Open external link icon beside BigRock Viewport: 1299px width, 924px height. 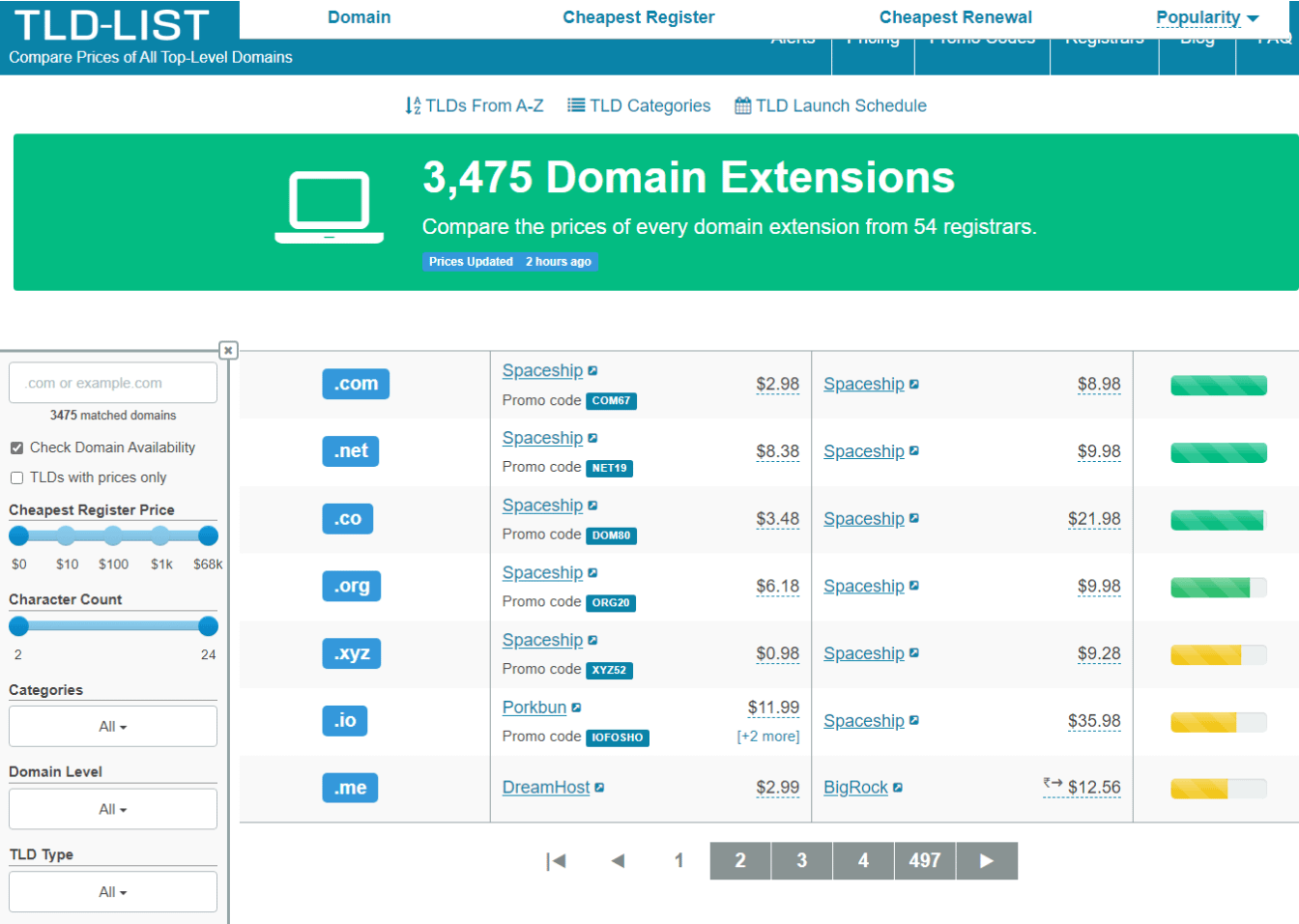pyautogui.click(x=898, y=788)
